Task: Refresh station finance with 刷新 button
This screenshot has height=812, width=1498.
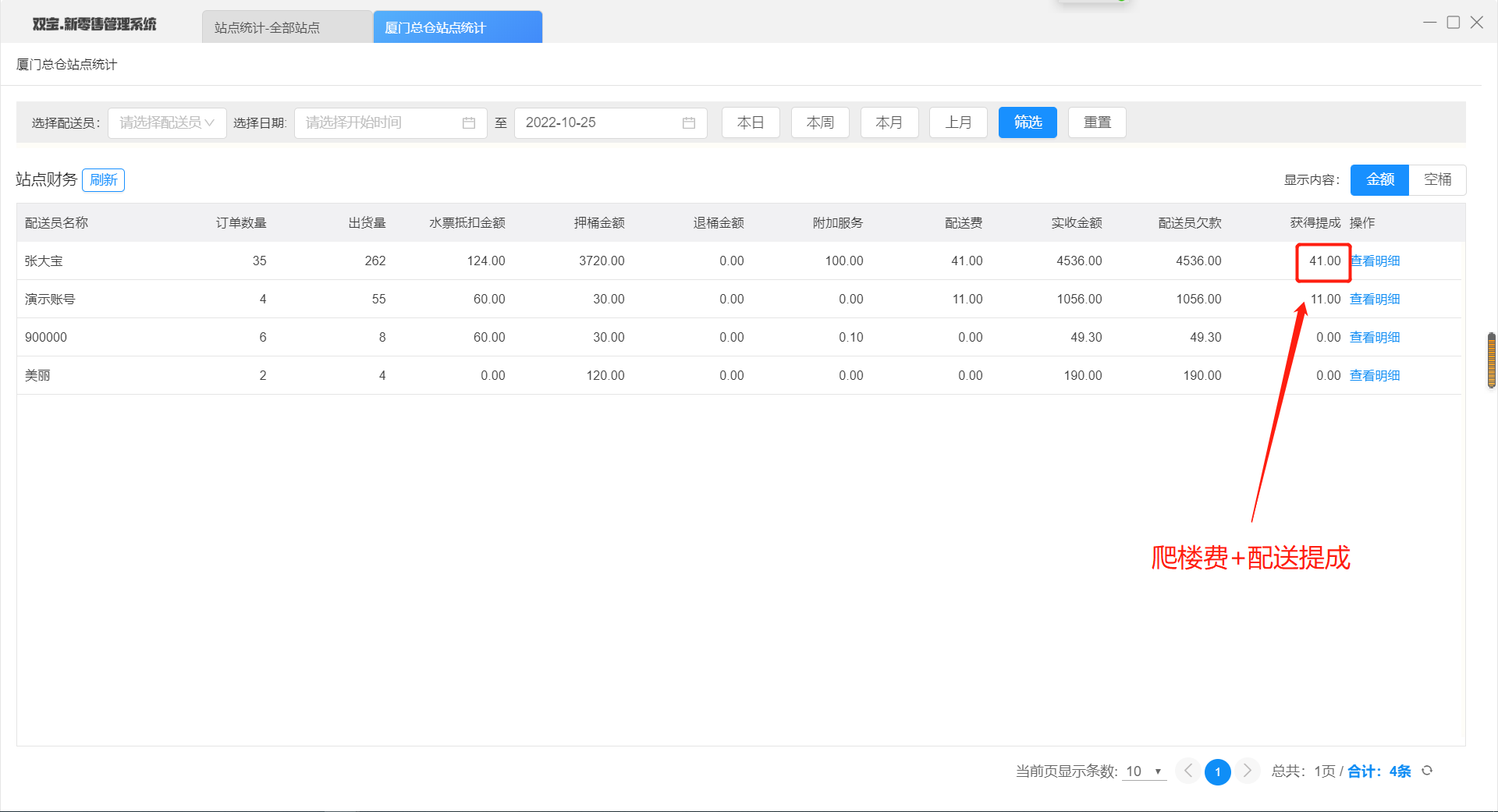Action: click(103, 180)
